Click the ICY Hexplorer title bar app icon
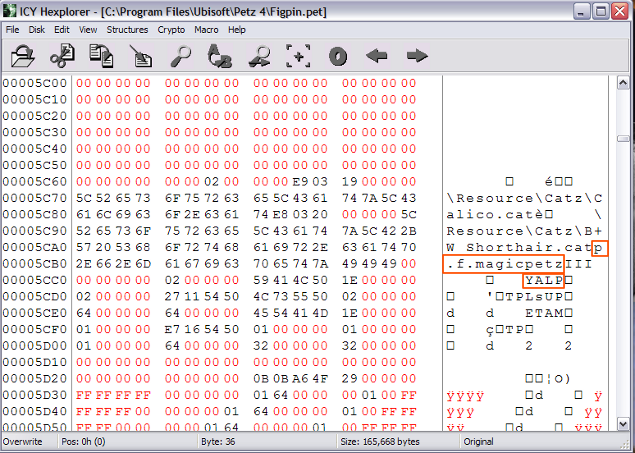Viewport: 635px width, 453px height. 9,11
